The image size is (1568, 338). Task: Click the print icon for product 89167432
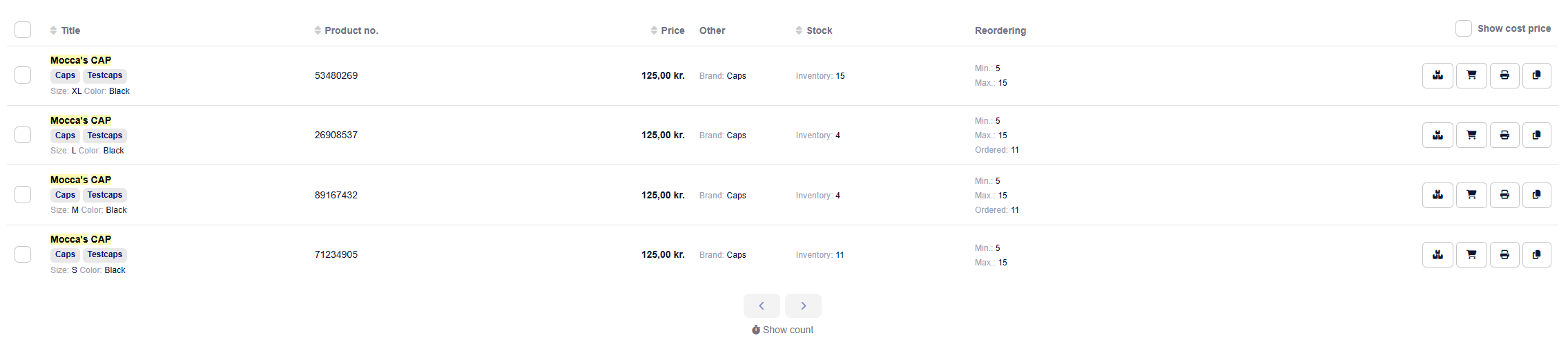tap(1504, 195)
